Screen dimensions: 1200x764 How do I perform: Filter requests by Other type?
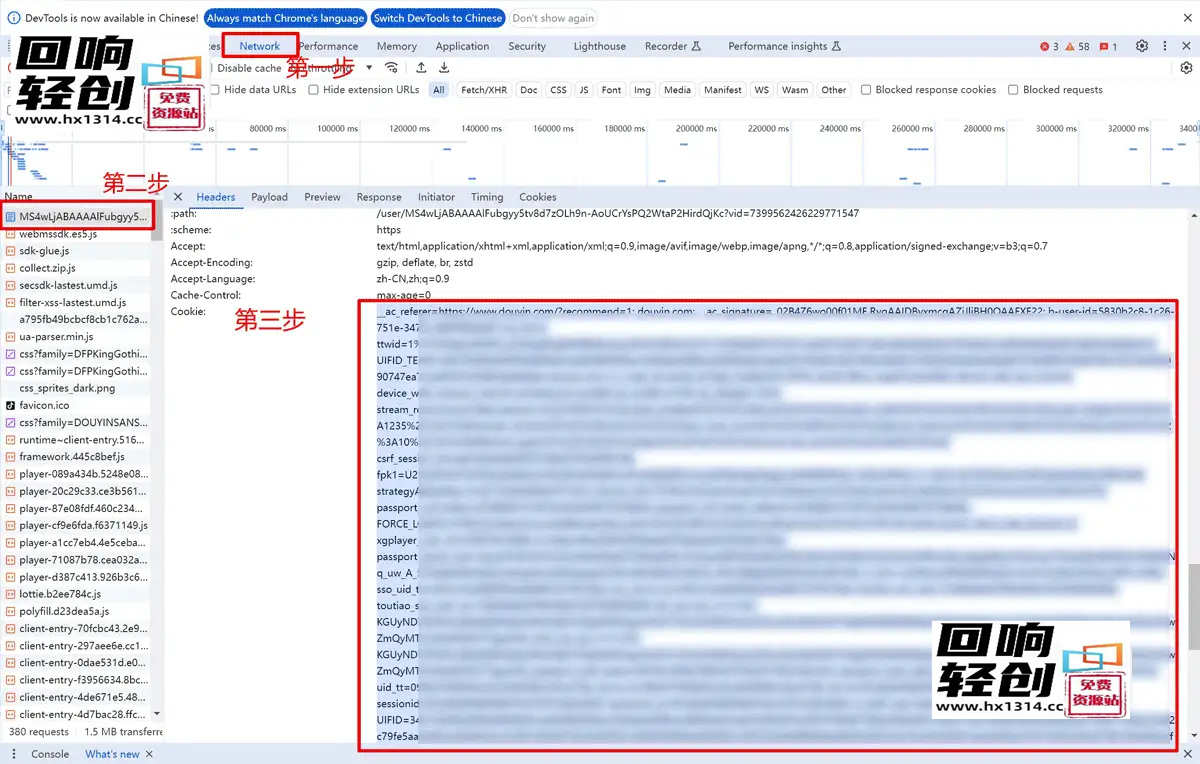[833, 90]
